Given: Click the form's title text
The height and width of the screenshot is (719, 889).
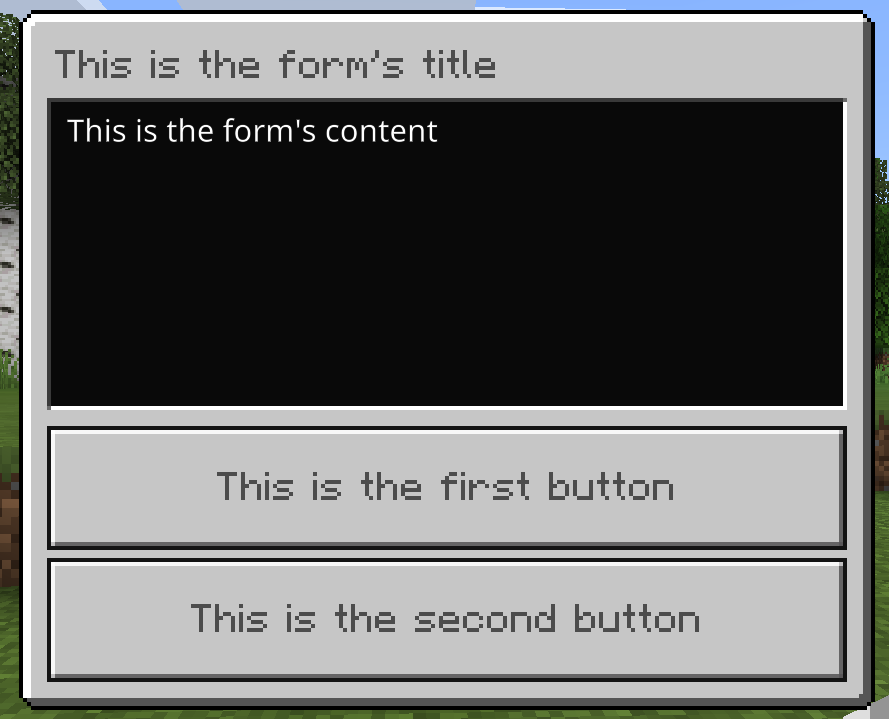Looking at the screenshot, I should coord(276,64).
